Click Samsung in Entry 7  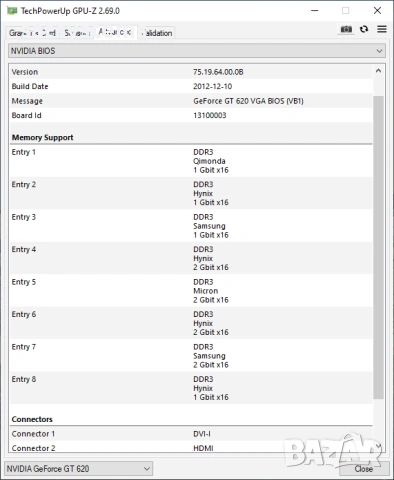pyautogui.click(x=209, y=356)
